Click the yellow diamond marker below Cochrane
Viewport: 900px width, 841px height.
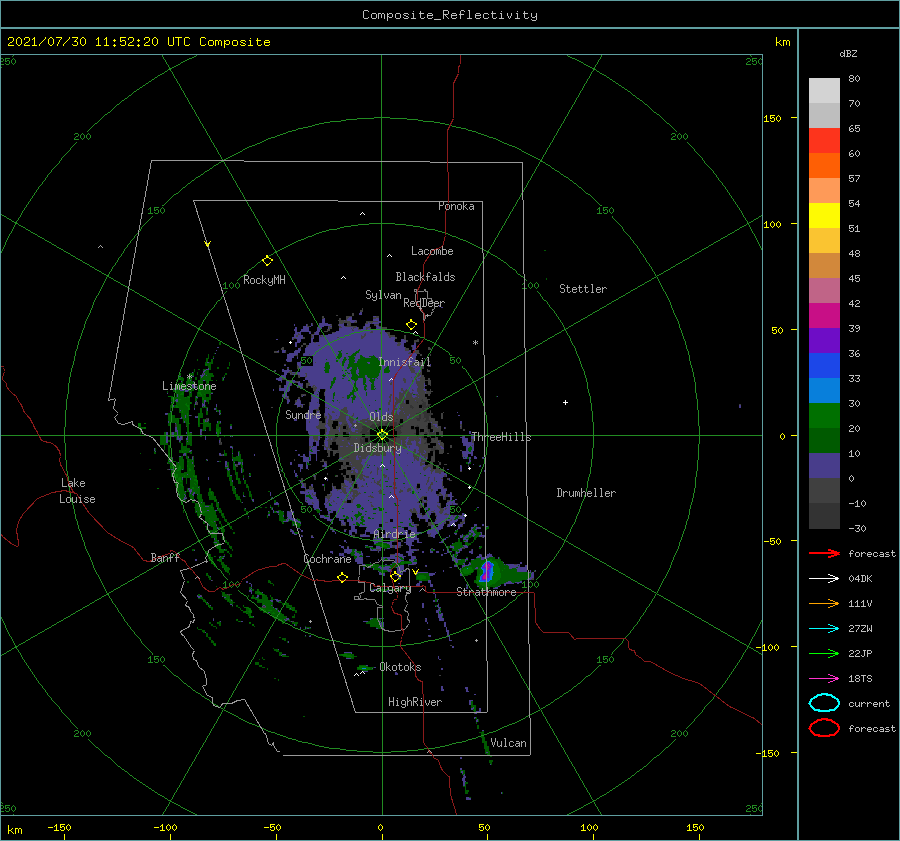342,577
